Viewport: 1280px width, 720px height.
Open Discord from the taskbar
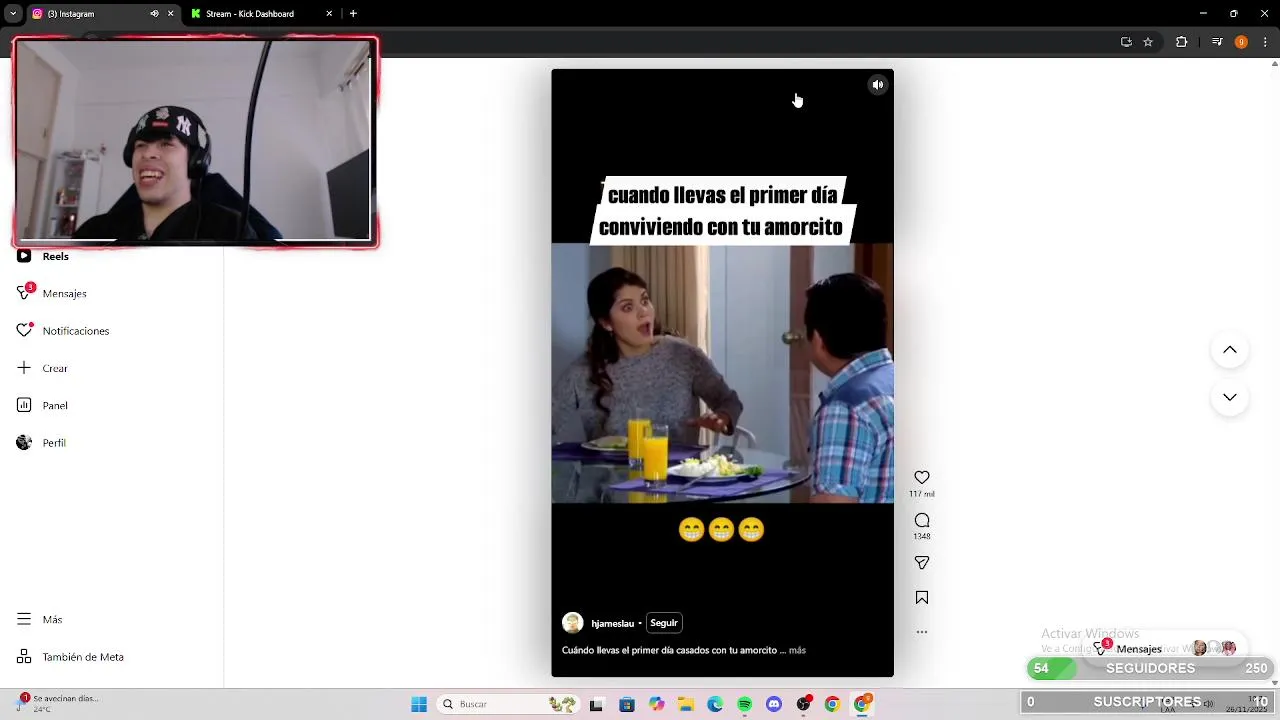[x=774, y=704]
